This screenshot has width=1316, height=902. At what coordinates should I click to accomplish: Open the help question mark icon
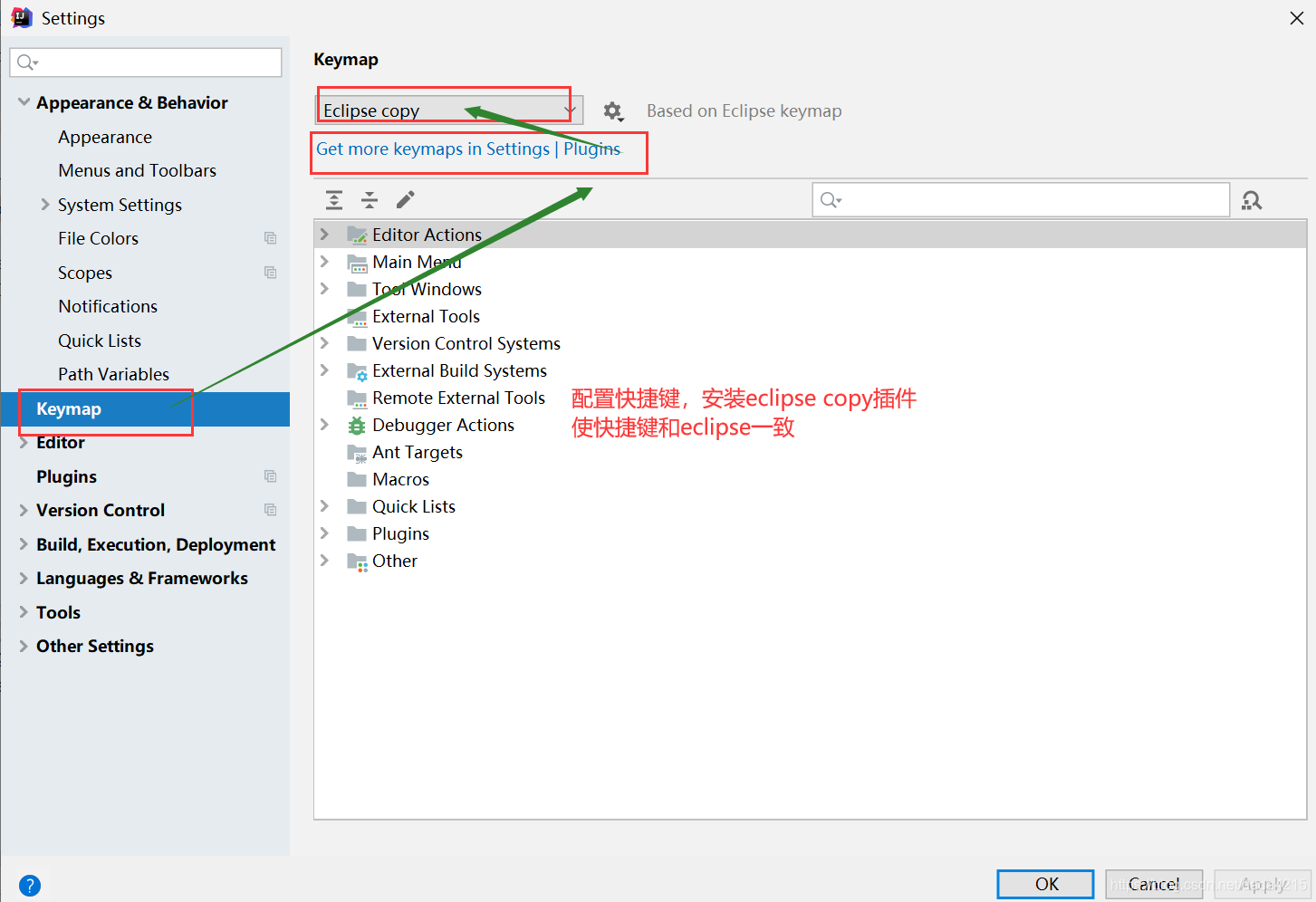[x=30, y=885]
